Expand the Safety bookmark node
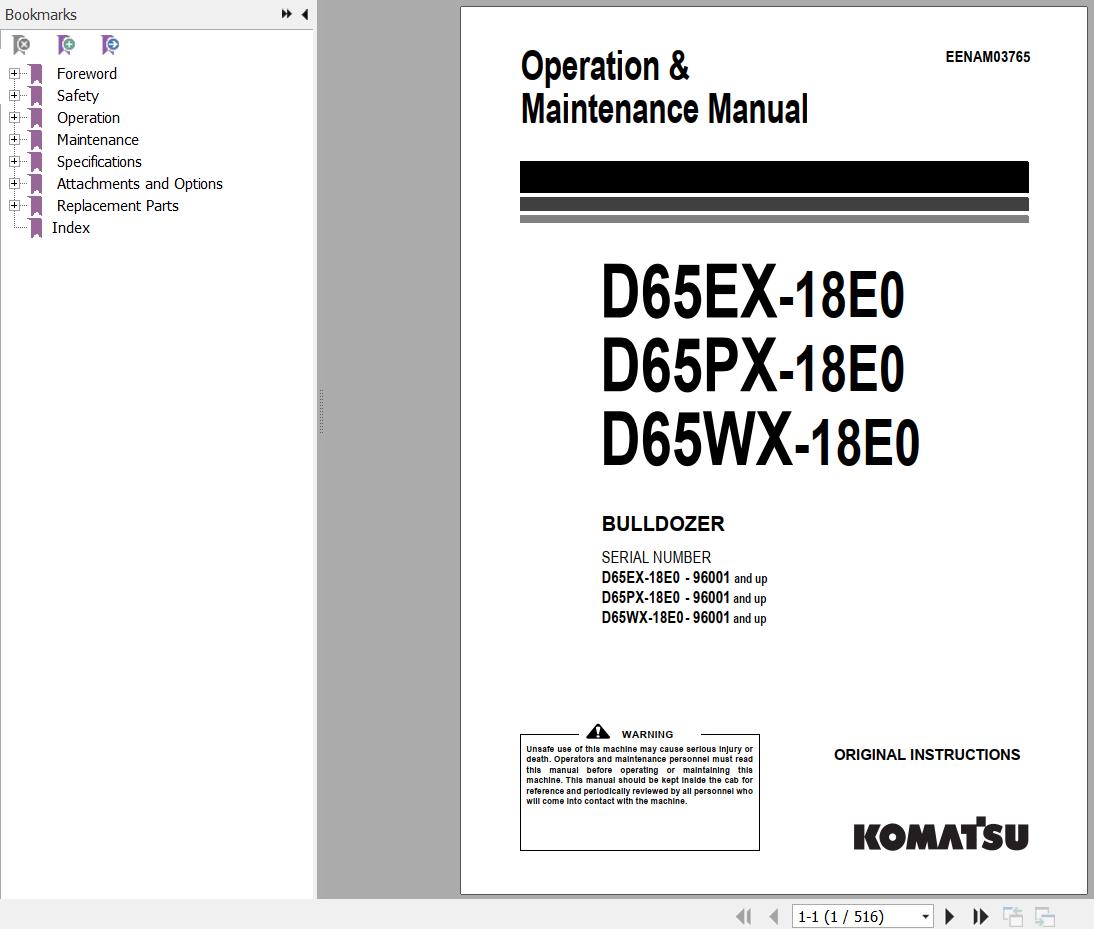The image size is (1094, 929). [14, 96]
